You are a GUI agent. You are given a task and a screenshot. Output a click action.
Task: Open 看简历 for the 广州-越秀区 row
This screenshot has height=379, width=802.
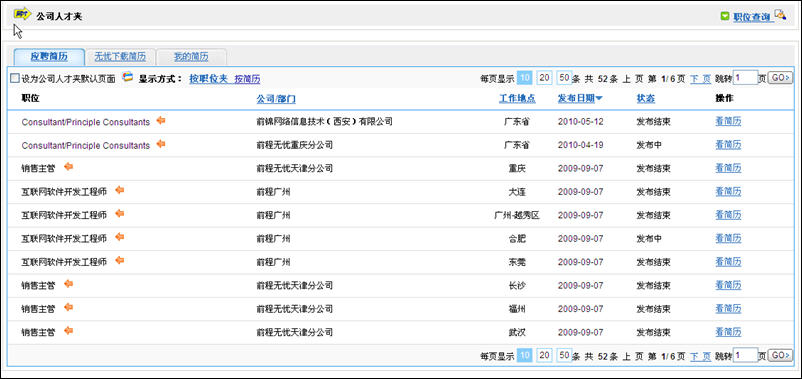click(x=728, y=215)
